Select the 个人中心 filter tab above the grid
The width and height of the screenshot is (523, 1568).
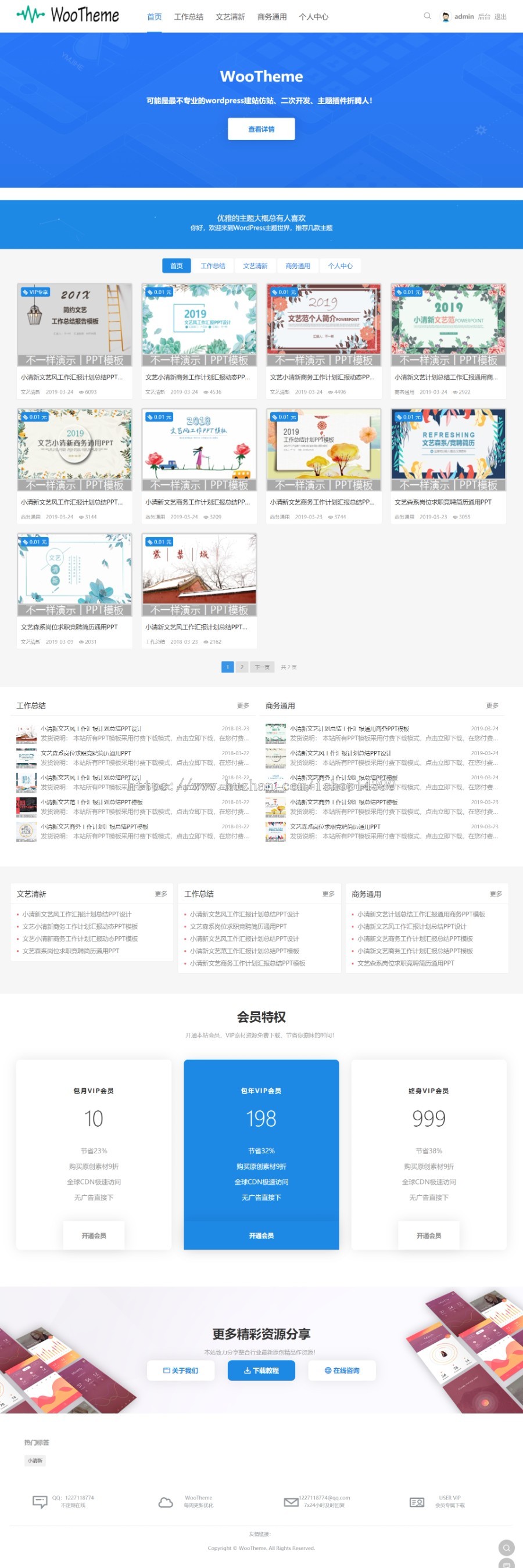pos(341,266)
